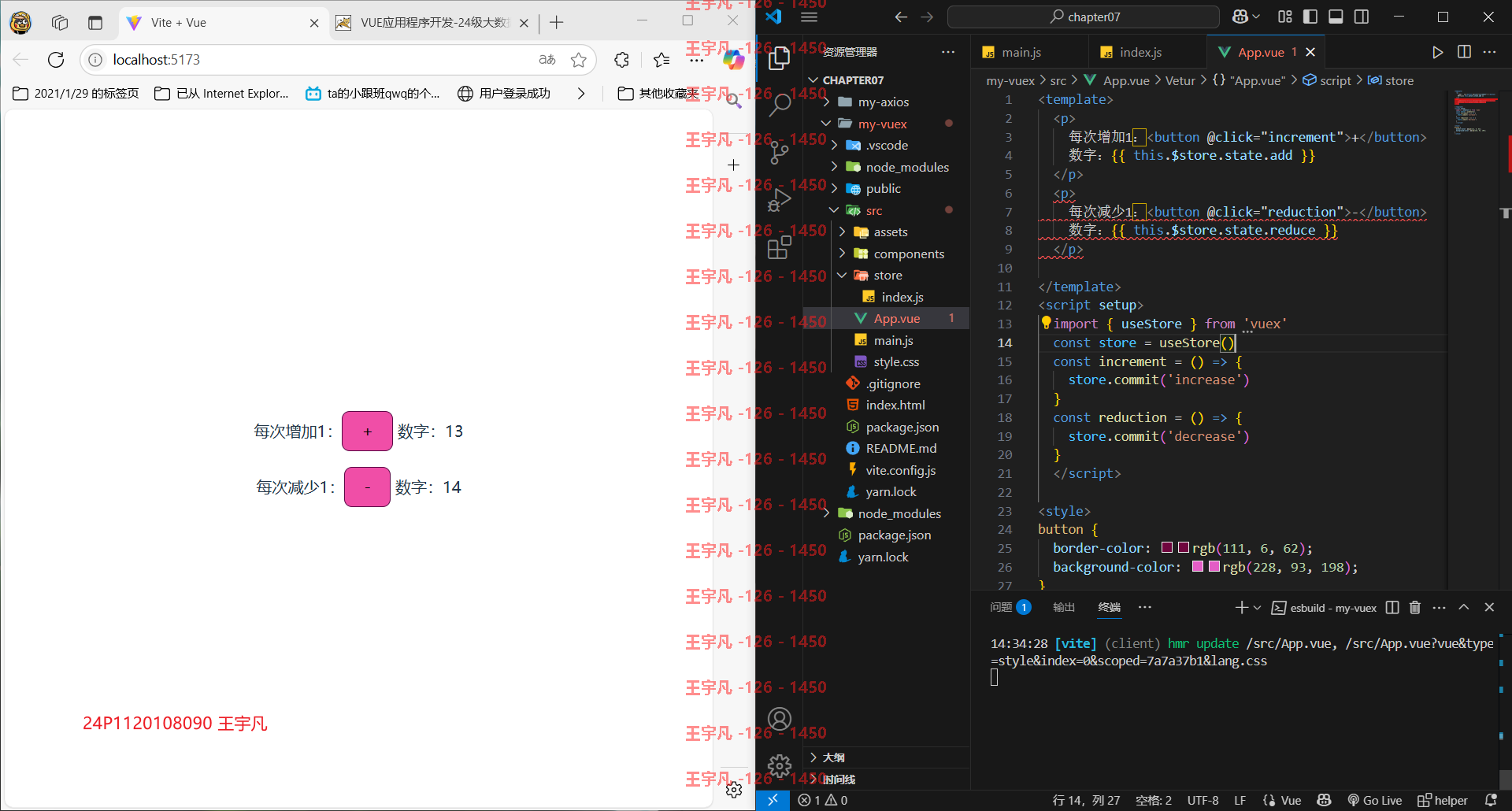
Task: Click the pink plus increment button
Action: pos(367,431)
